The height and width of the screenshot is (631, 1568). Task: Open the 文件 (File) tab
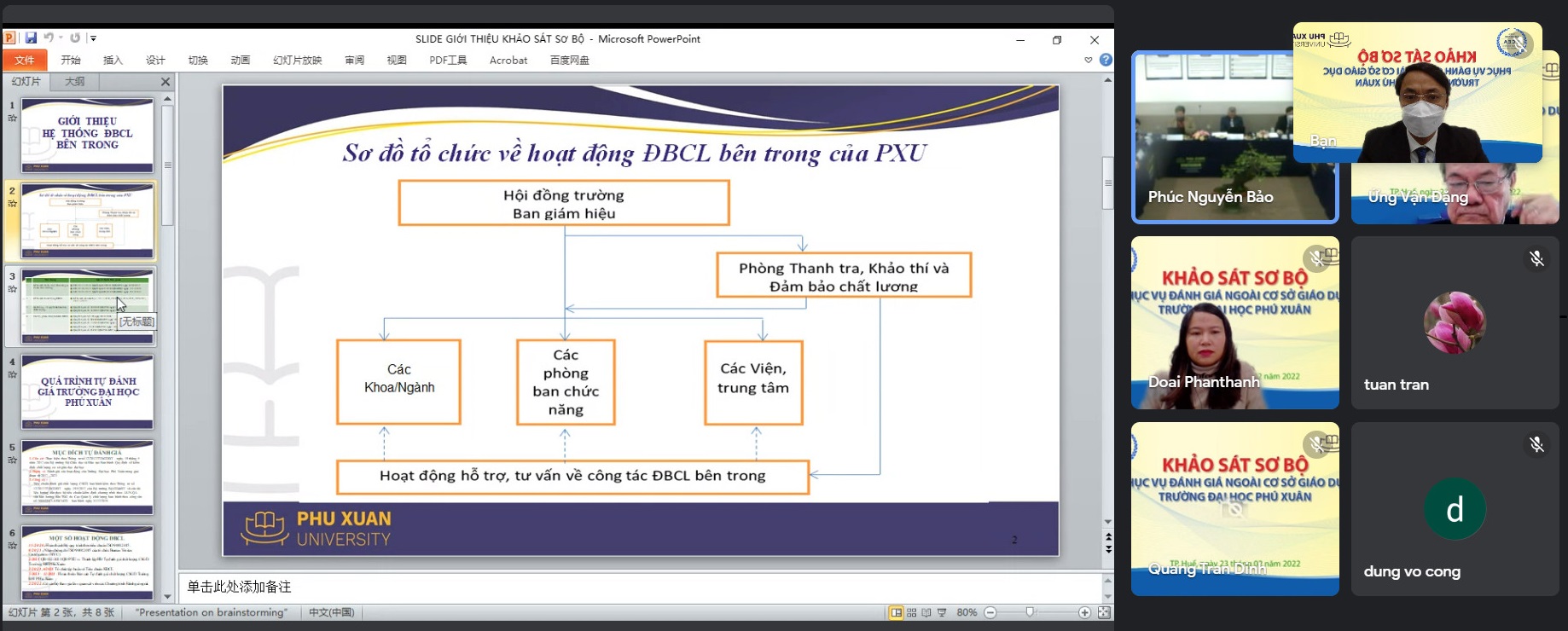pos(25,60)
